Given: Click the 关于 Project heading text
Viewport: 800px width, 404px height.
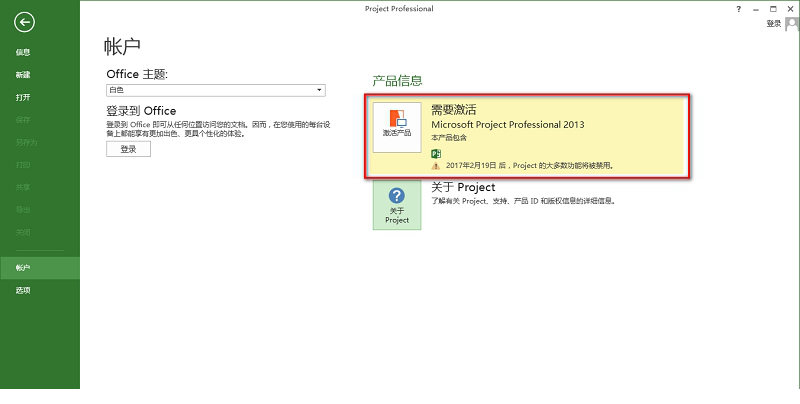Looking at the screenshot, I should [463, 187].
